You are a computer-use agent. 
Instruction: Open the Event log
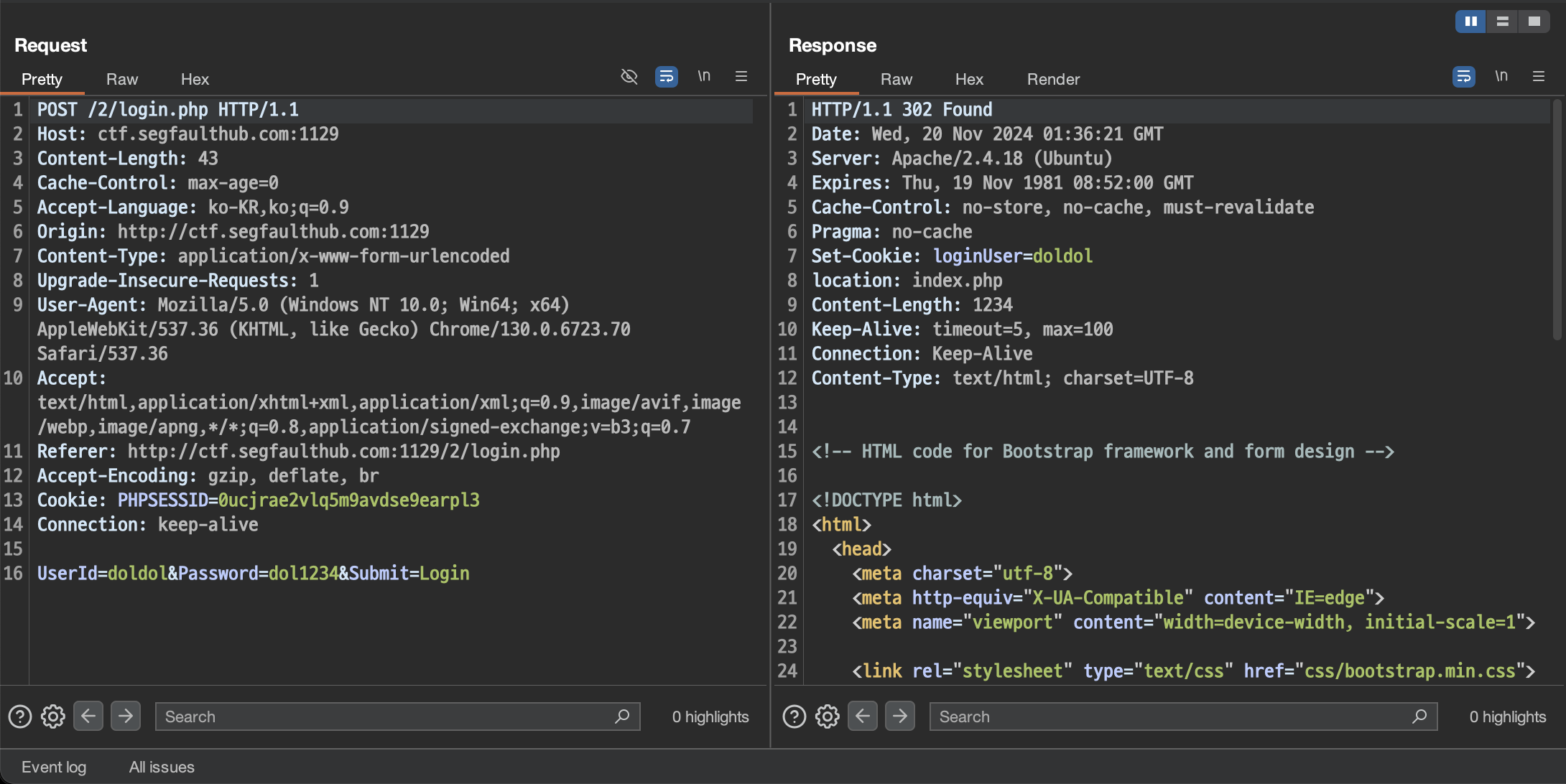(54, 767)
